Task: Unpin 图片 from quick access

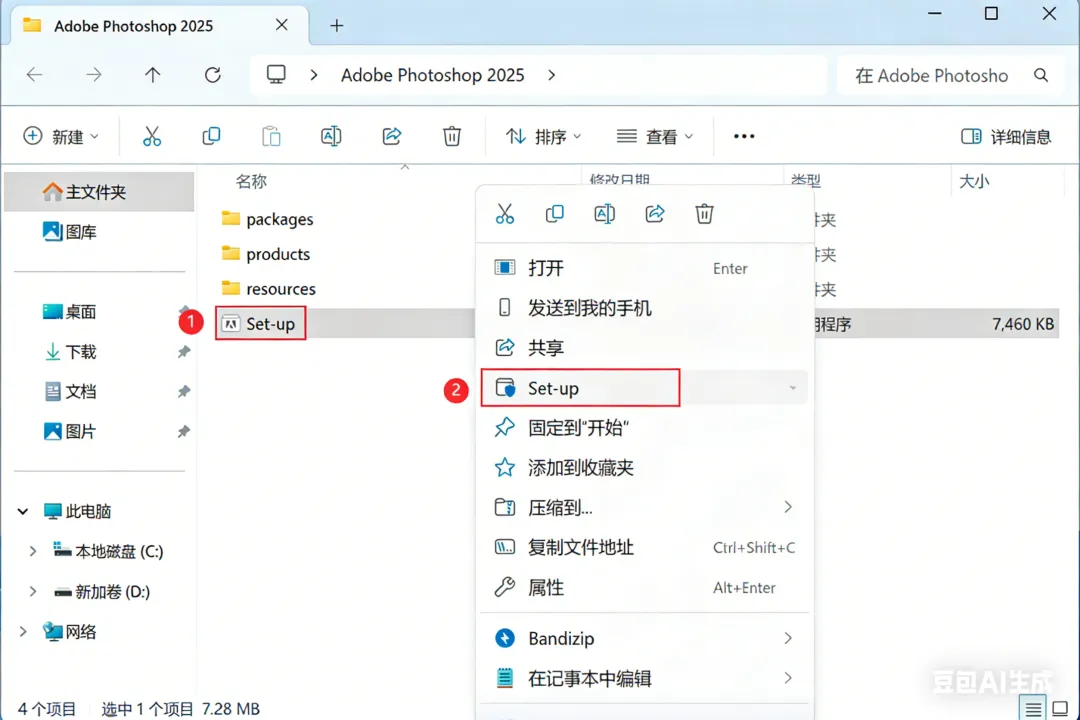Action: (184, 431)
